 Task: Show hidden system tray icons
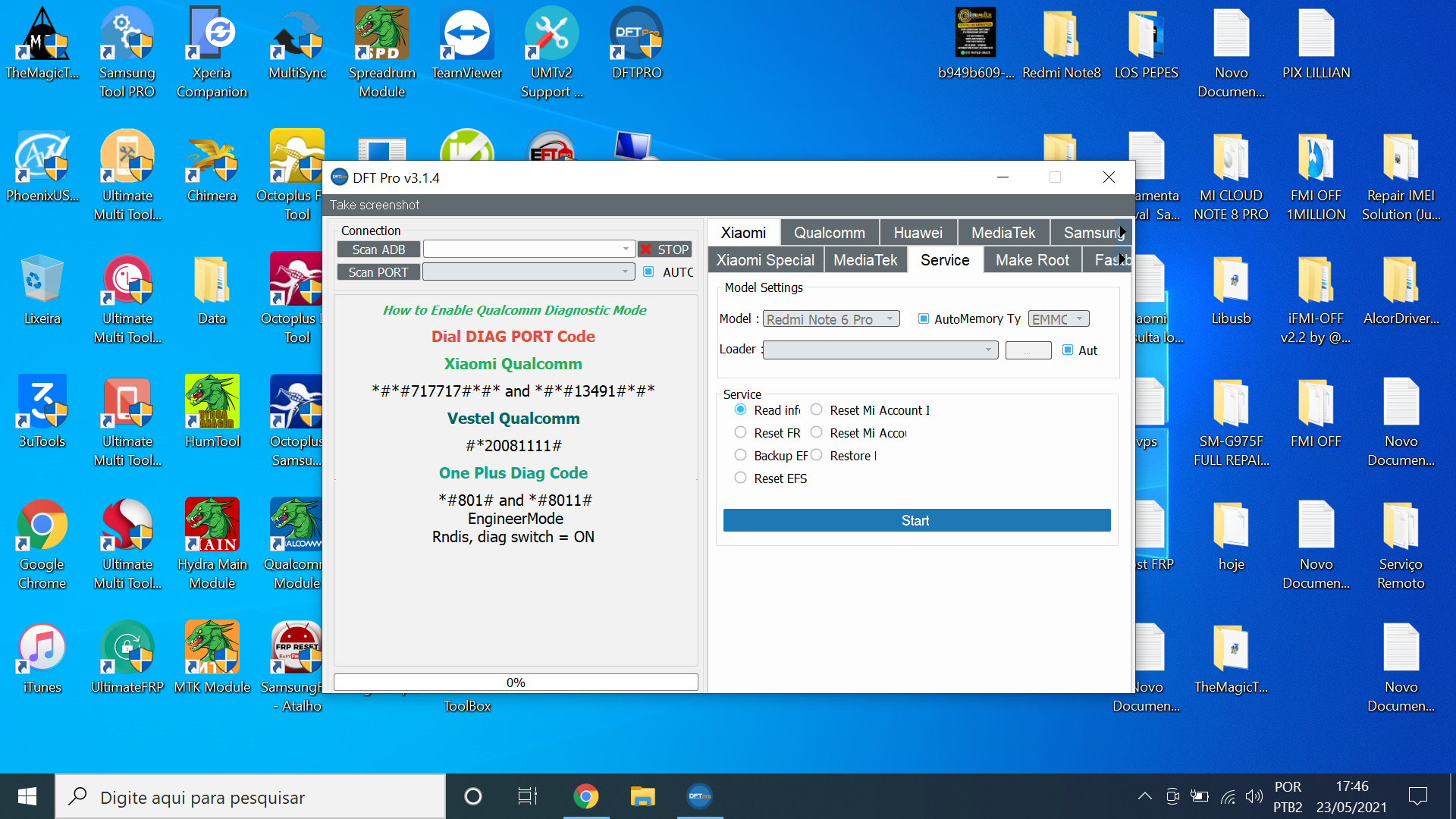pos(1145,796)
